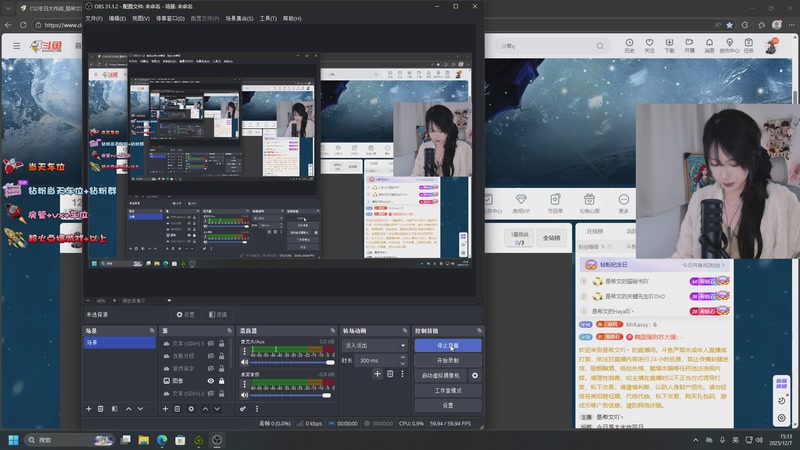Click the 启动虚拟摄像机 virtual camera button
The image size is (800, 450).
point(441,376)
